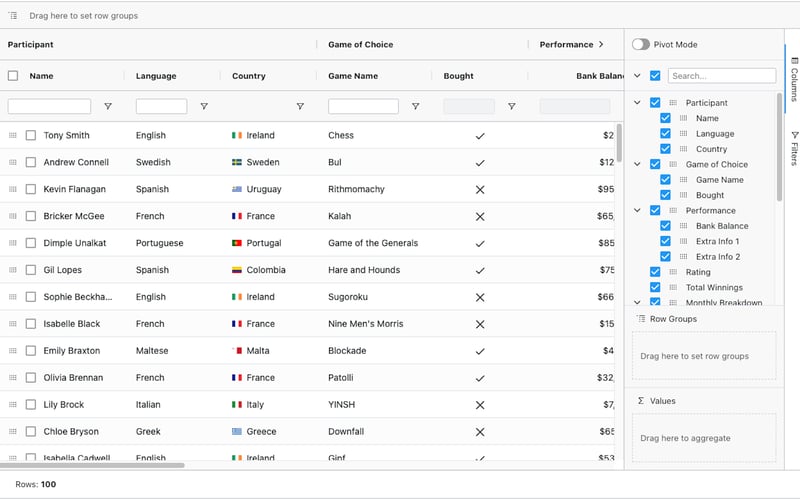The width and height of the screenshot is (800, 500).
Task: Sort by the Game Name column header
Action: pyautogui.click(x=353, y=76)
